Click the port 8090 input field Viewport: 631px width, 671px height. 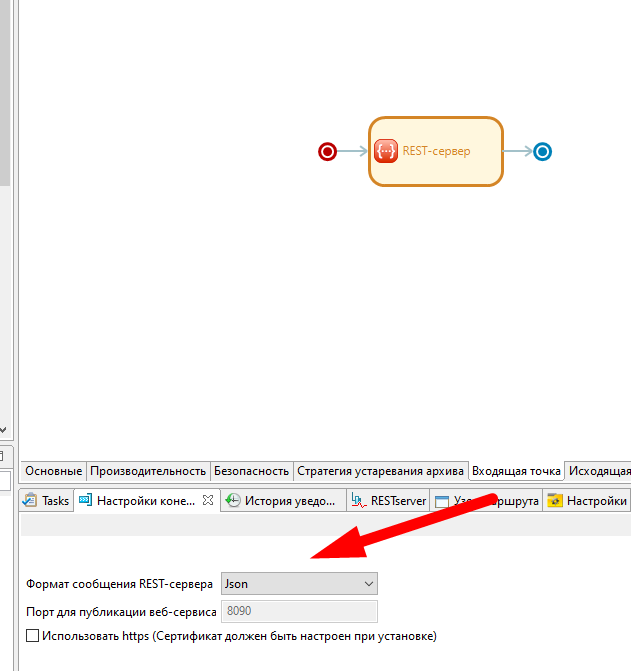click(299, 611)
